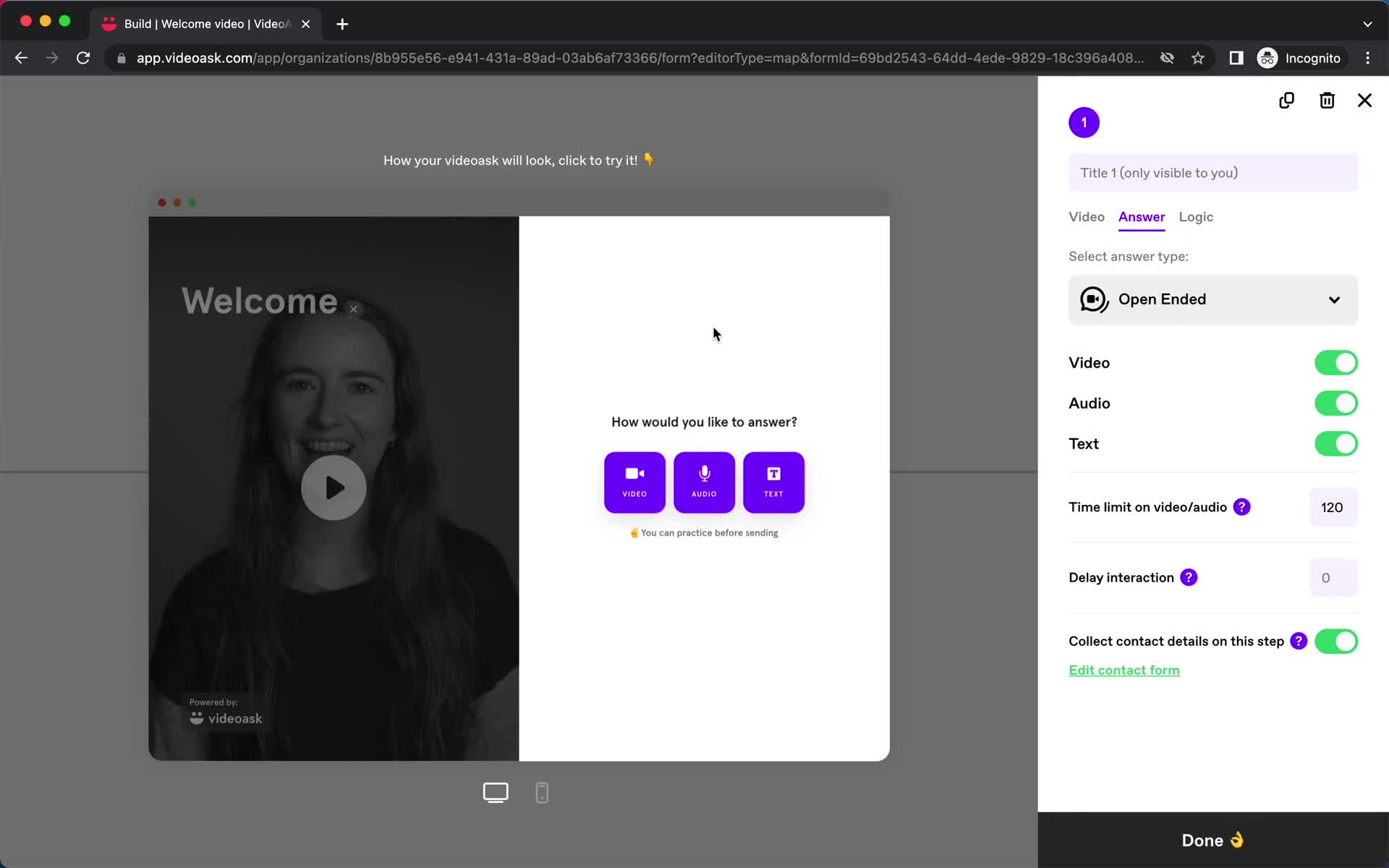Click the play button on welcome video

(334, 488)
